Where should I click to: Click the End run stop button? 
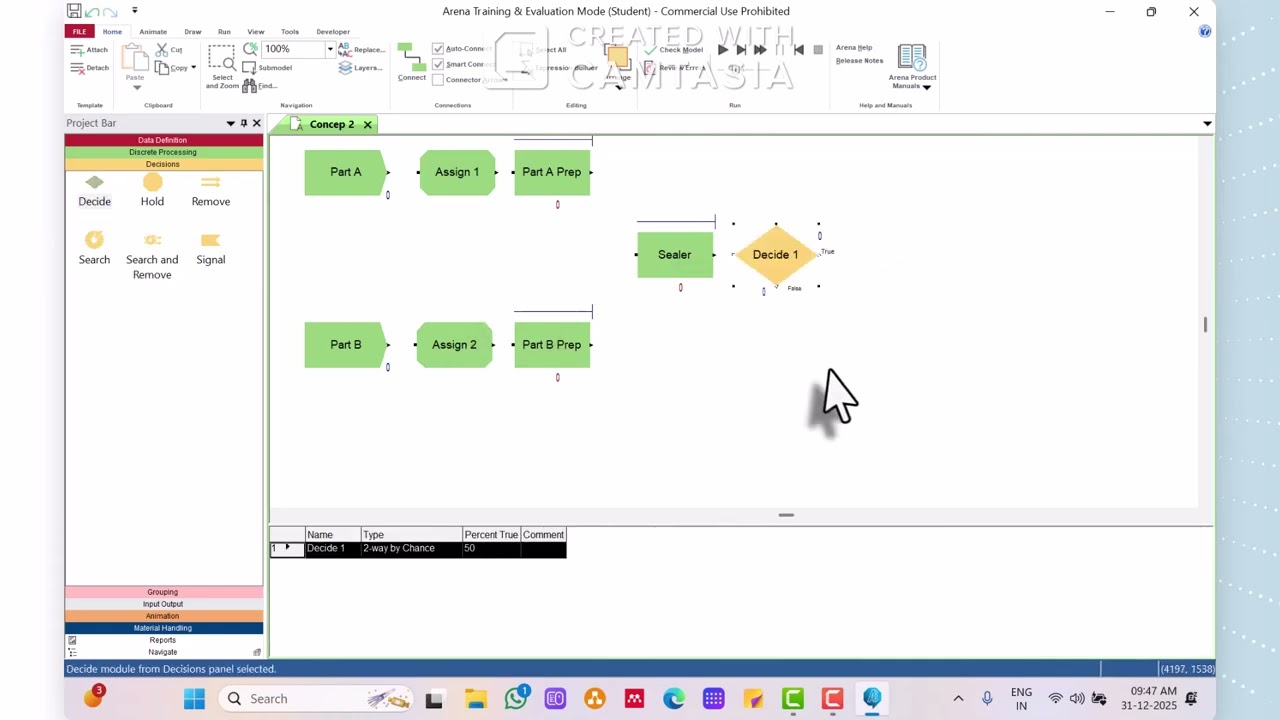click(818, 50)
